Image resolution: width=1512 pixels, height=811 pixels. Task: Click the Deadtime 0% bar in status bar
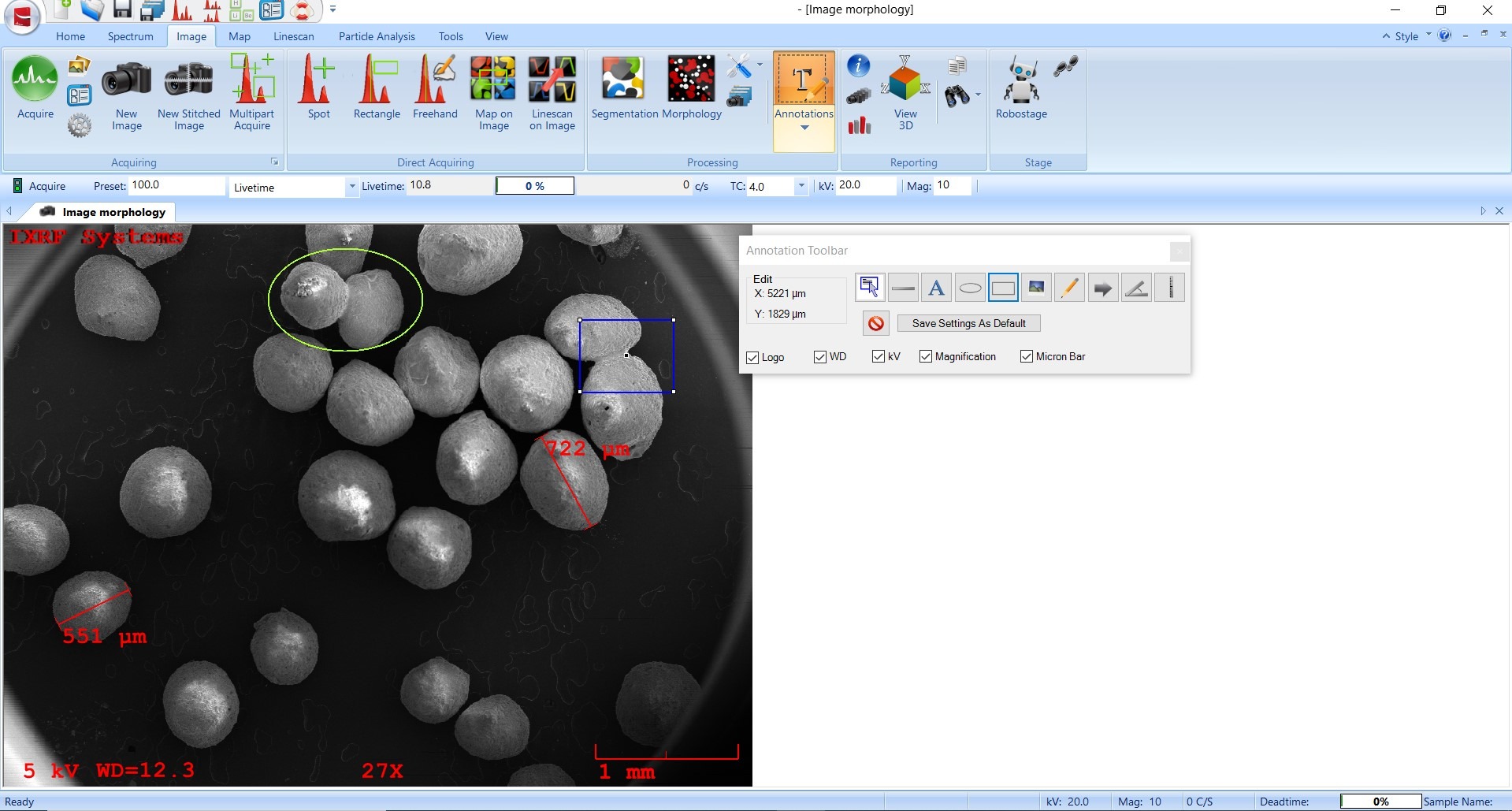coord(1380,802)
